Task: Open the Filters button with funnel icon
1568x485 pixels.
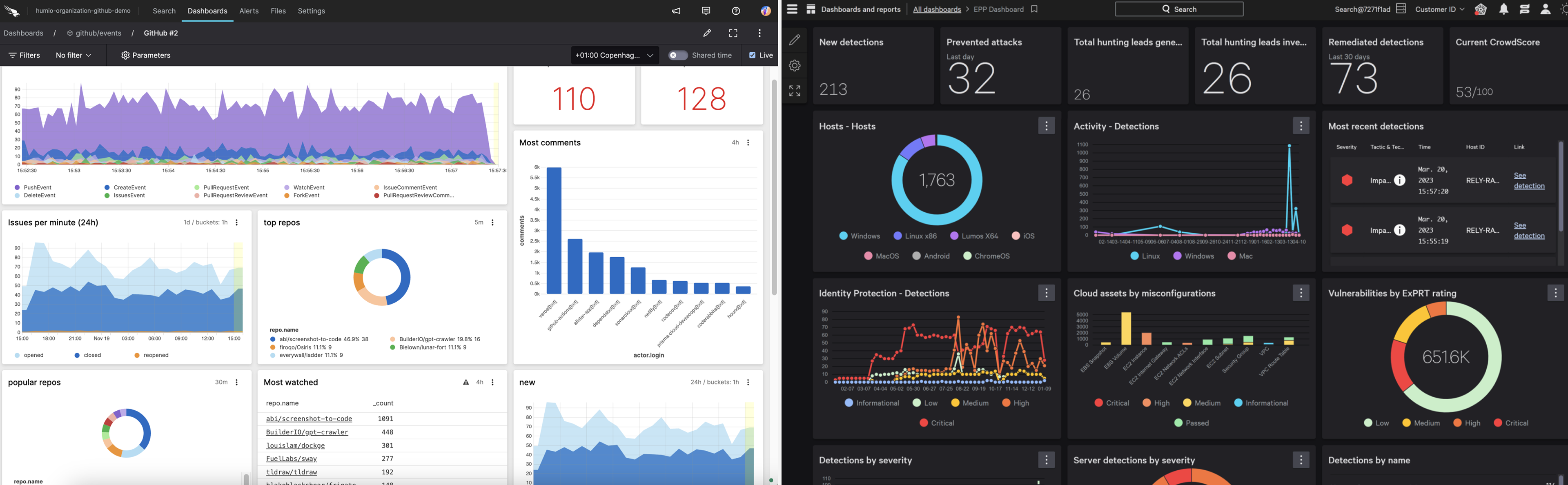Action: [x=24, y=56]
